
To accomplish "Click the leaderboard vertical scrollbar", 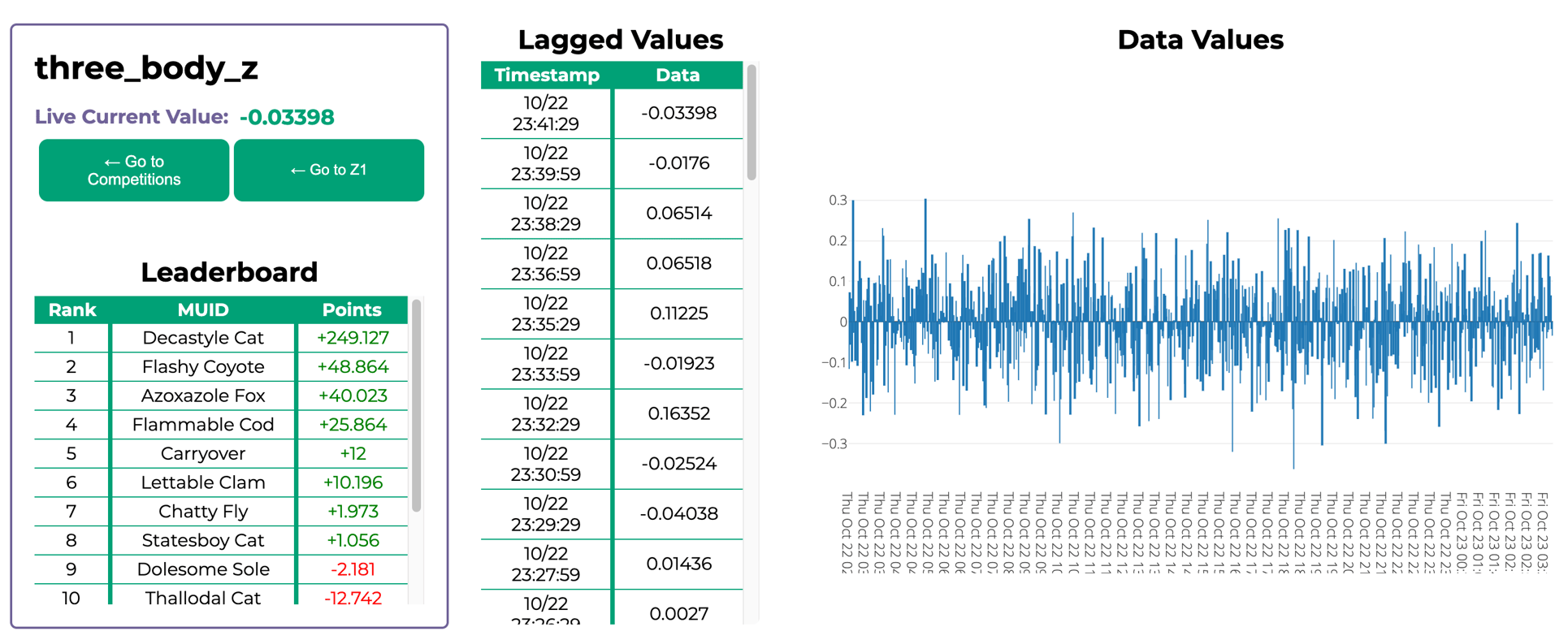I will point(416,406).
